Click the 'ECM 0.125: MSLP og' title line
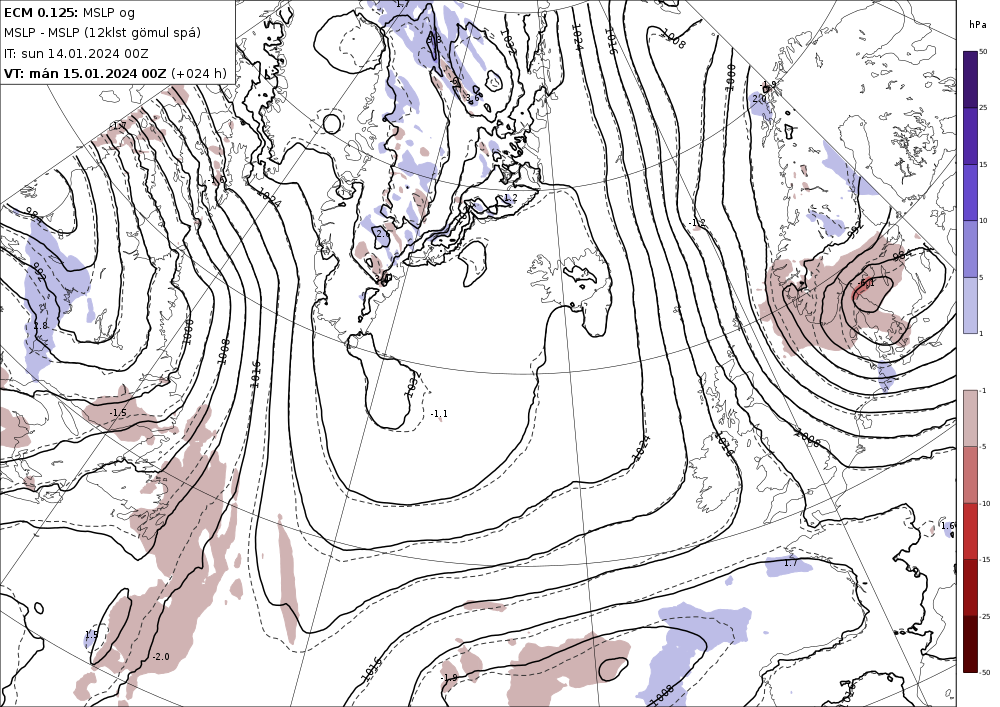This screenshot has width=1000, height=707. pos(69,12)
